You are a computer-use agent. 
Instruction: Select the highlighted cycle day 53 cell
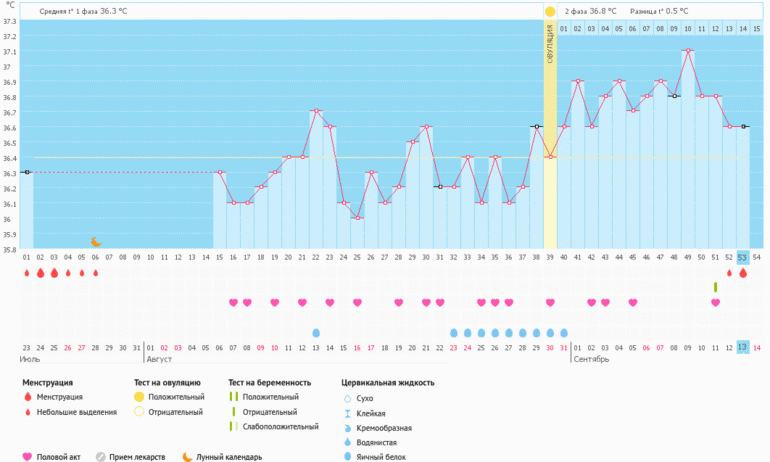pyautogui.click(x=743, y=257)
